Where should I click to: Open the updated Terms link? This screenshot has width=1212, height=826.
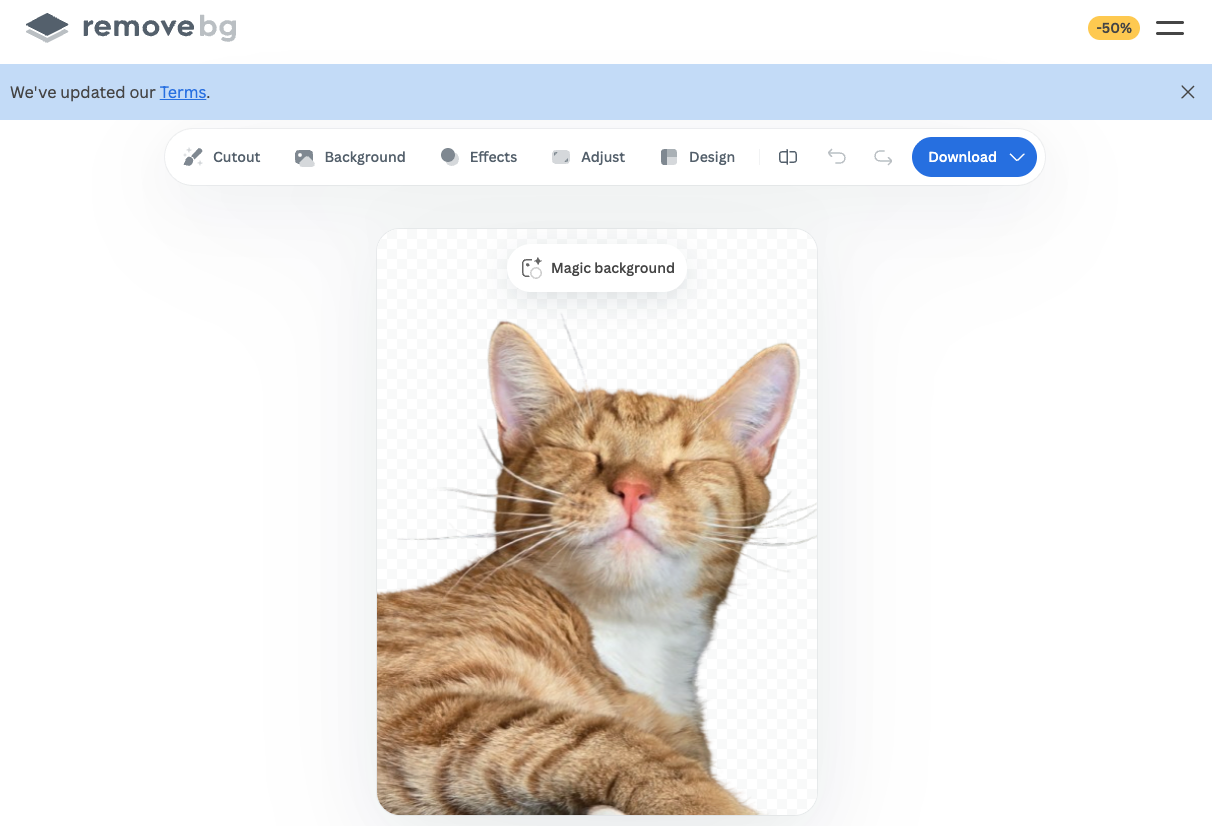point(183,92)
